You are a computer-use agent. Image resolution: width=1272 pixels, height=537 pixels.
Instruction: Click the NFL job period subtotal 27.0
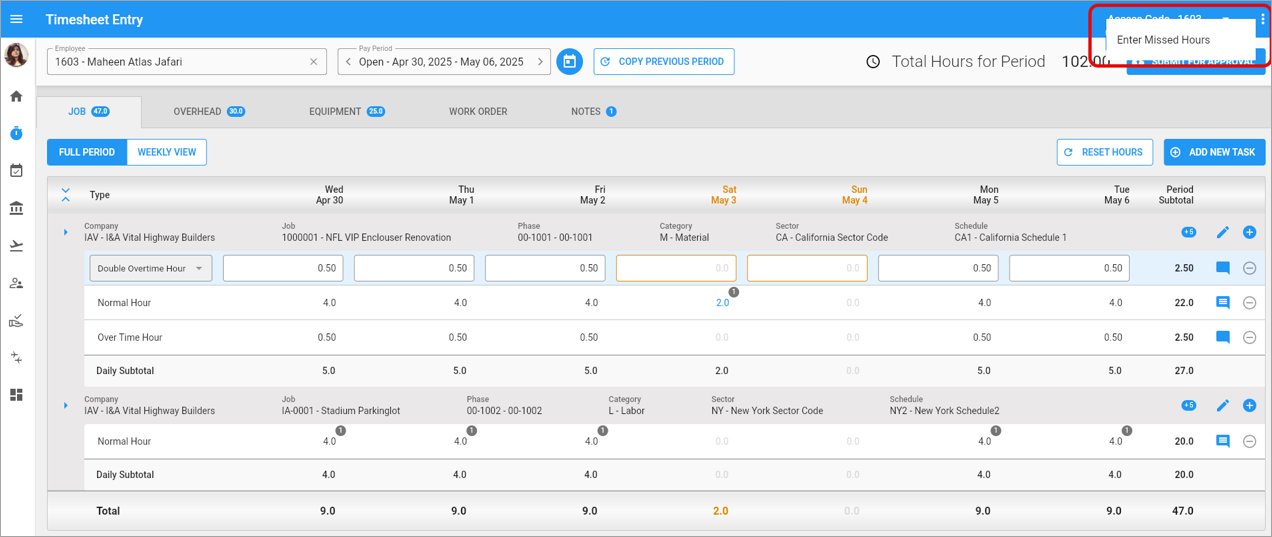(1184, 371)
